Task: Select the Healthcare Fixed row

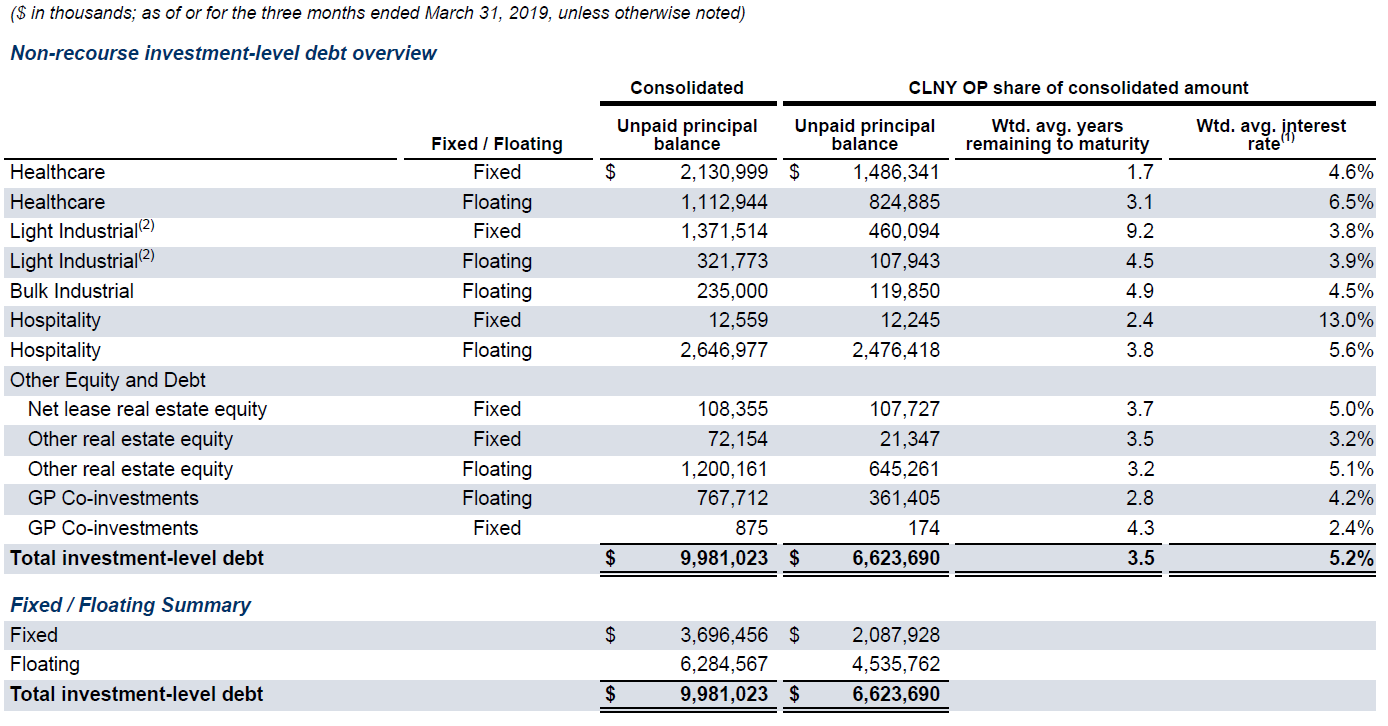Action: [300, 172]
